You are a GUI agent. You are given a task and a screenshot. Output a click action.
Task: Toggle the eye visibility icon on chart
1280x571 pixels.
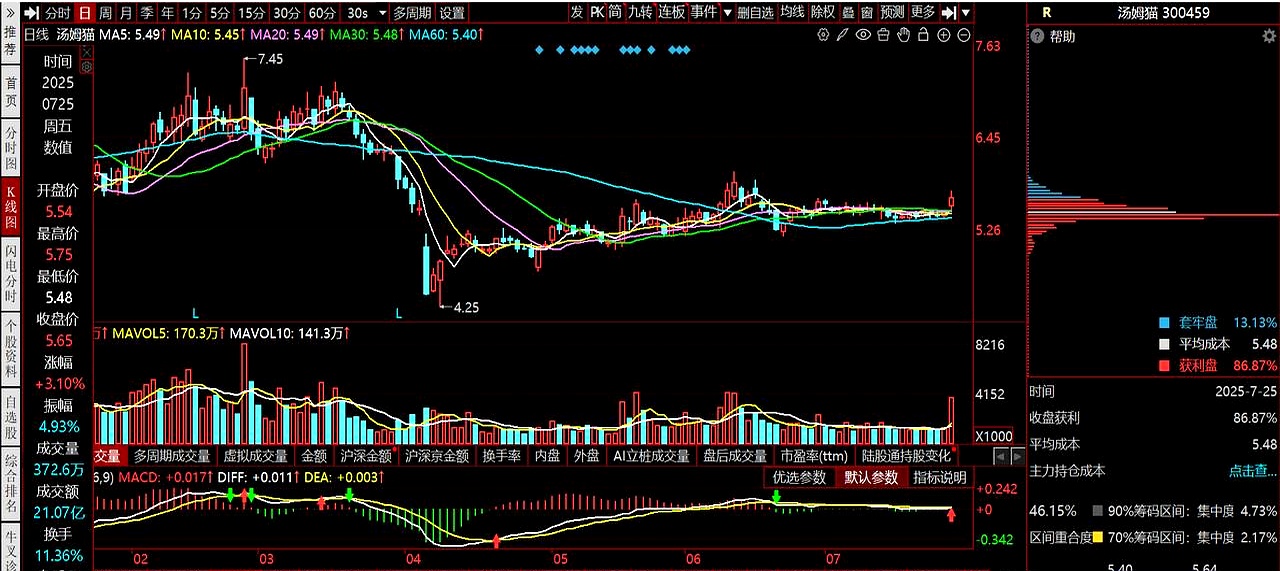point(863,35)
